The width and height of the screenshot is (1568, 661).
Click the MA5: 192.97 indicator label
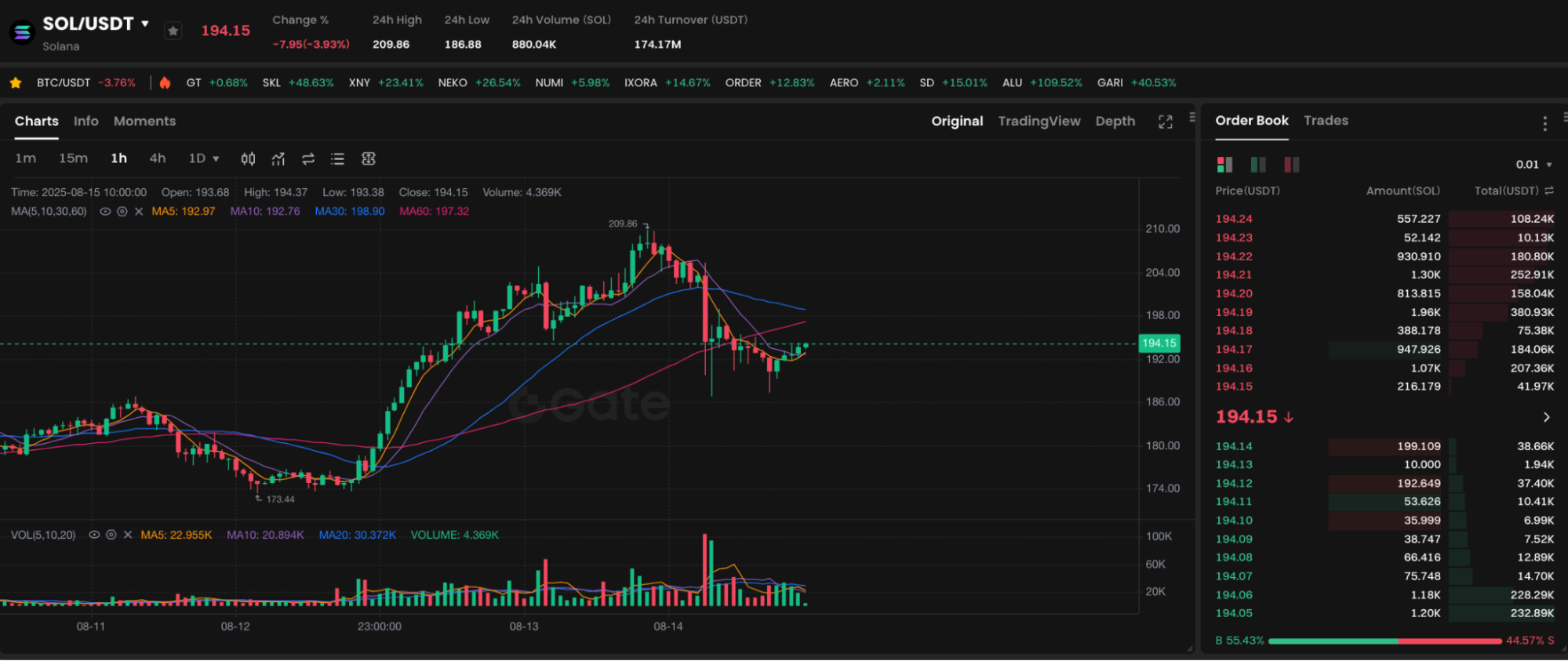[183, 211]
